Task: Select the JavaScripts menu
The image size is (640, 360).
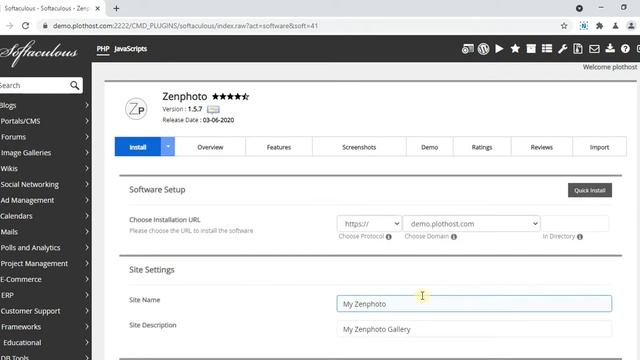Action: click(131, 49)
